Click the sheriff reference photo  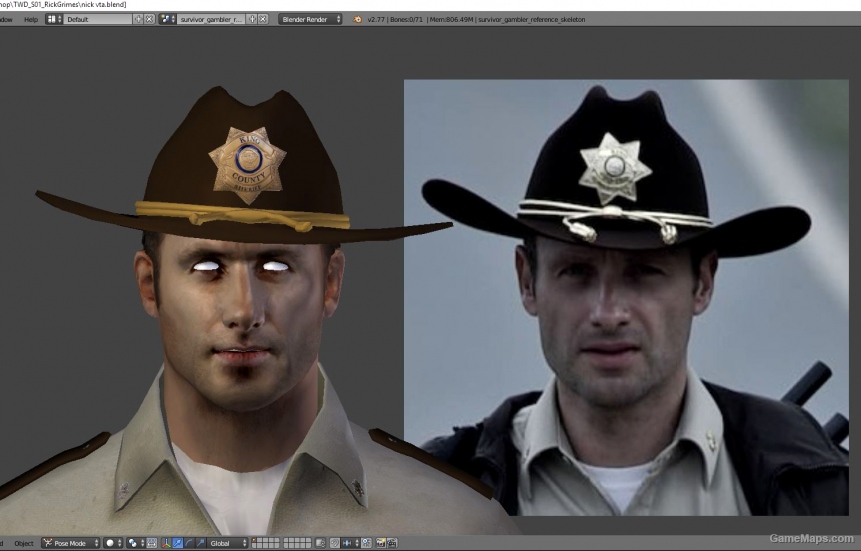tap(626, 297)
